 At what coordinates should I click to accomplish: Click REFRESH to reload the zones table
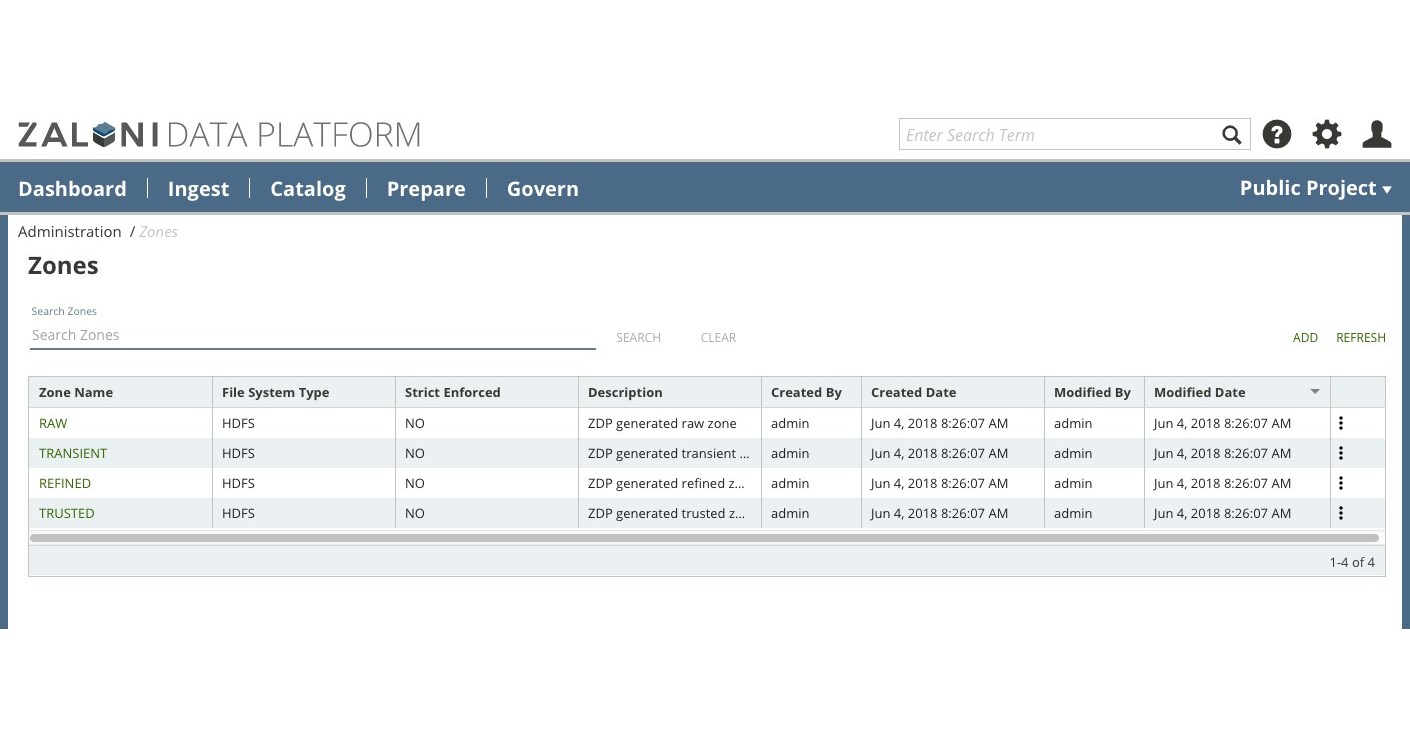(x=1361, y=337)
